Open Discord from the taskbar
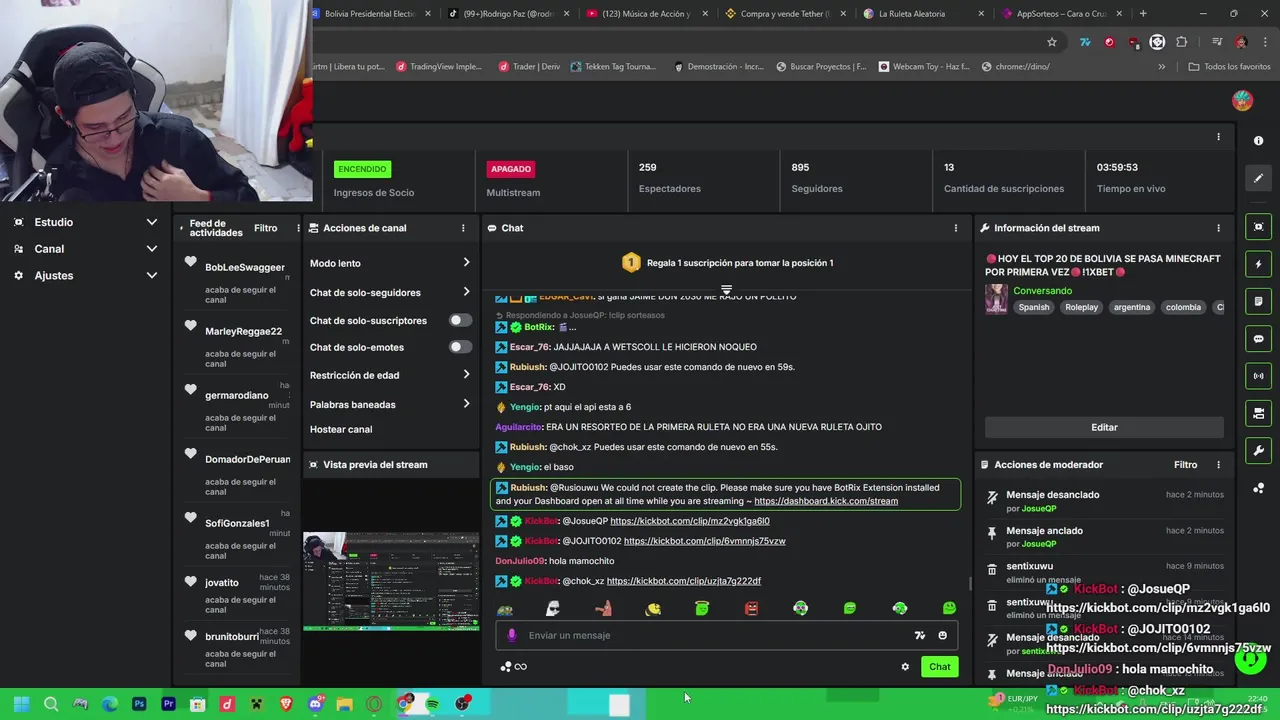 click(x=315, y=704)
